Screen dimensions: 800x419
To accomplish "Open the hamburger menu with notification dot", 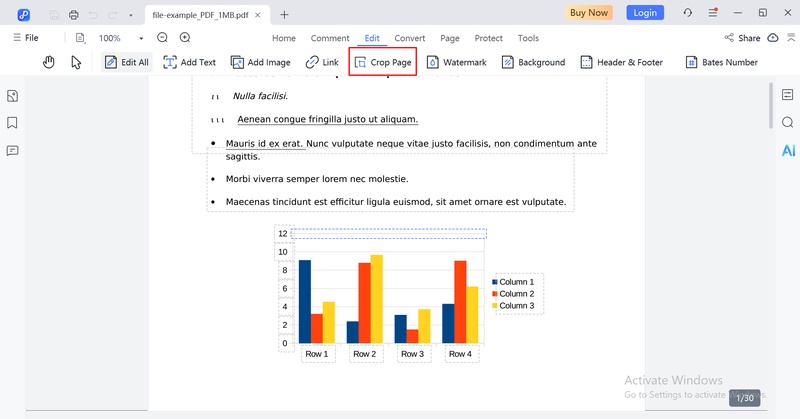I will click(713, 13).
